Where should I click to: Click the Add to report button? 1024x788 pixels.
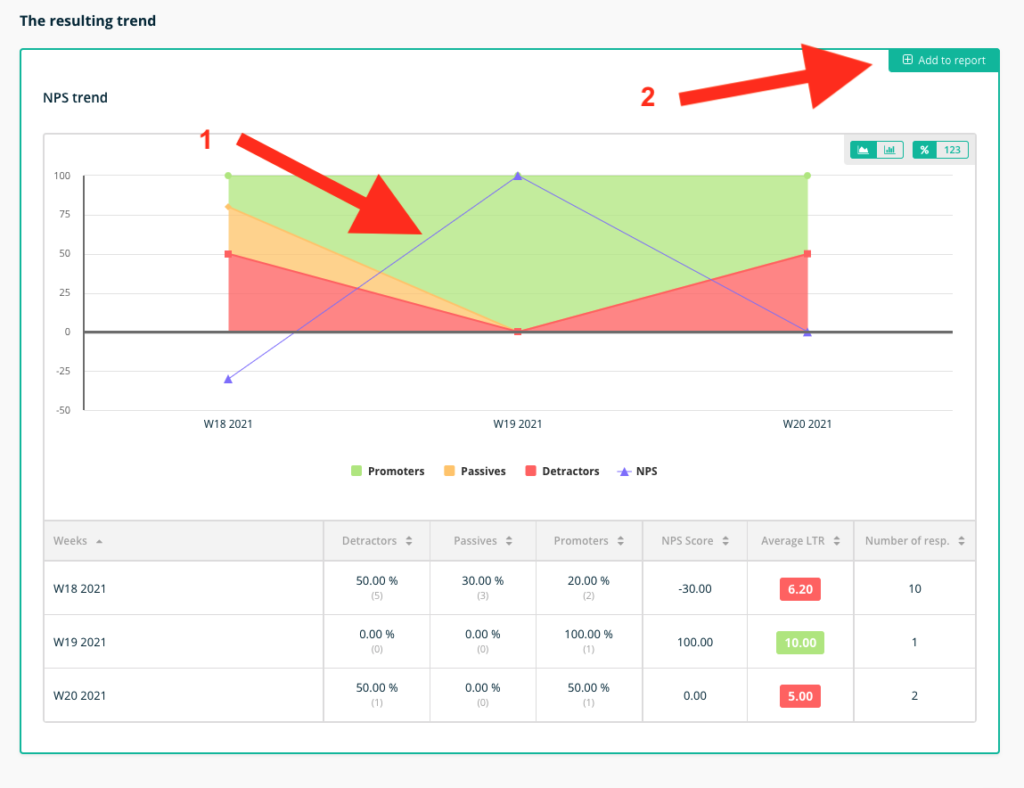944,60
